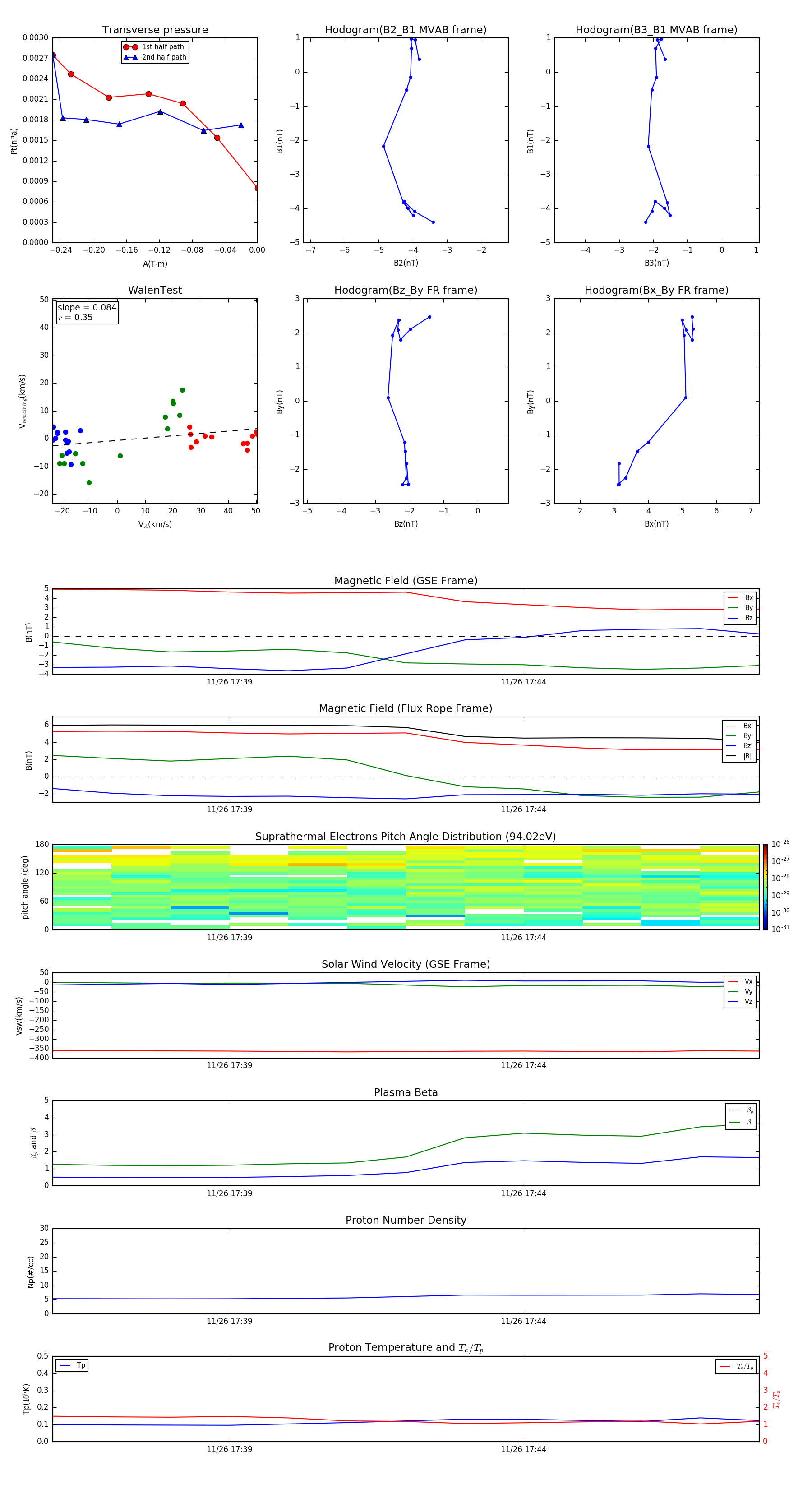
Task: Click the 'Magnetic Field (Flux Rope Frame)' title
Action: 406,708
